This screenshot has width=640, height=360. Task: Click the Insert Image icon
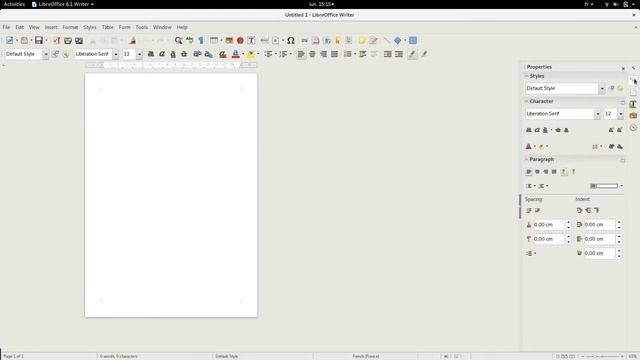[x=229, y=40]
